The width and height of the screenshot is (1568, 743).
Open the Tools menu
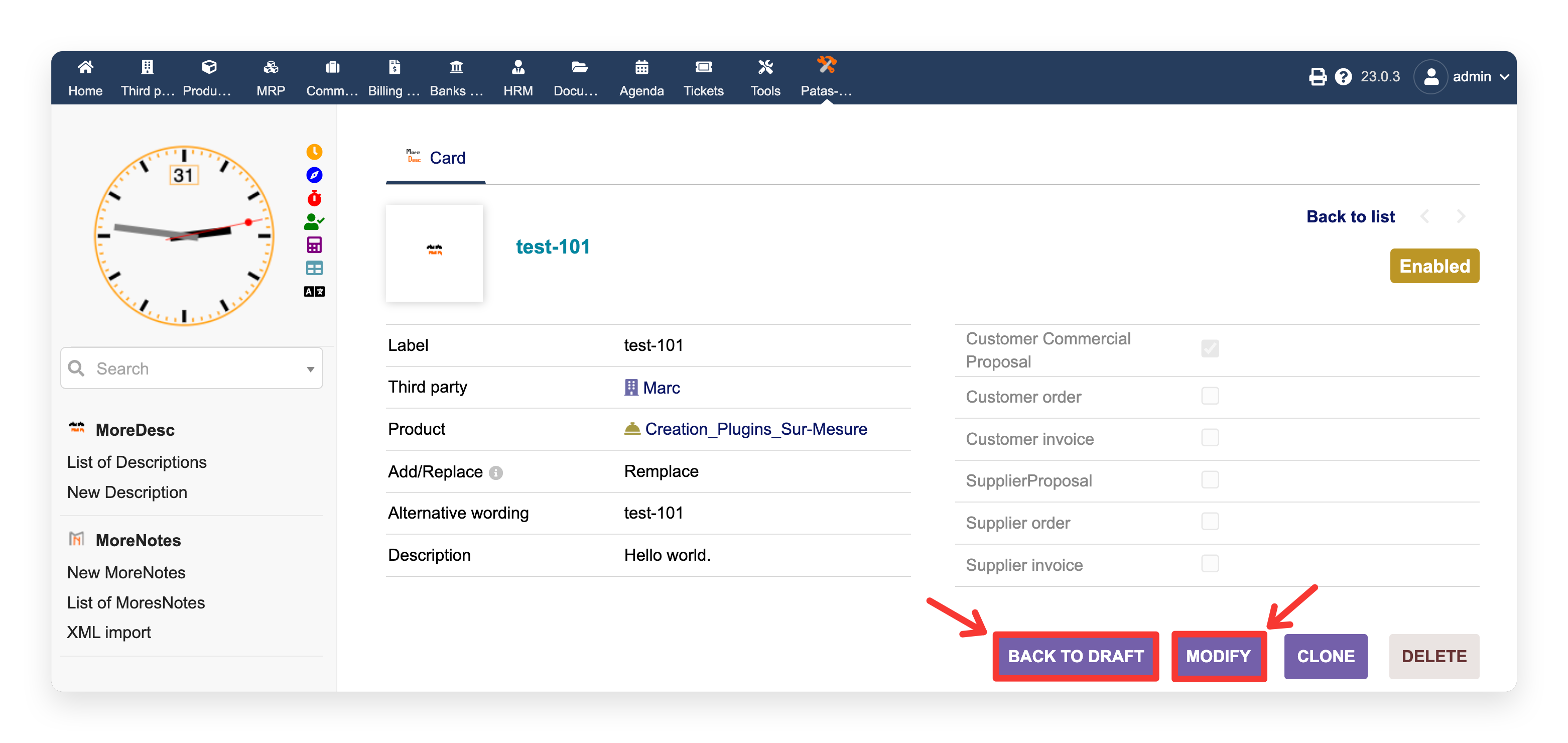coord(765,77)
